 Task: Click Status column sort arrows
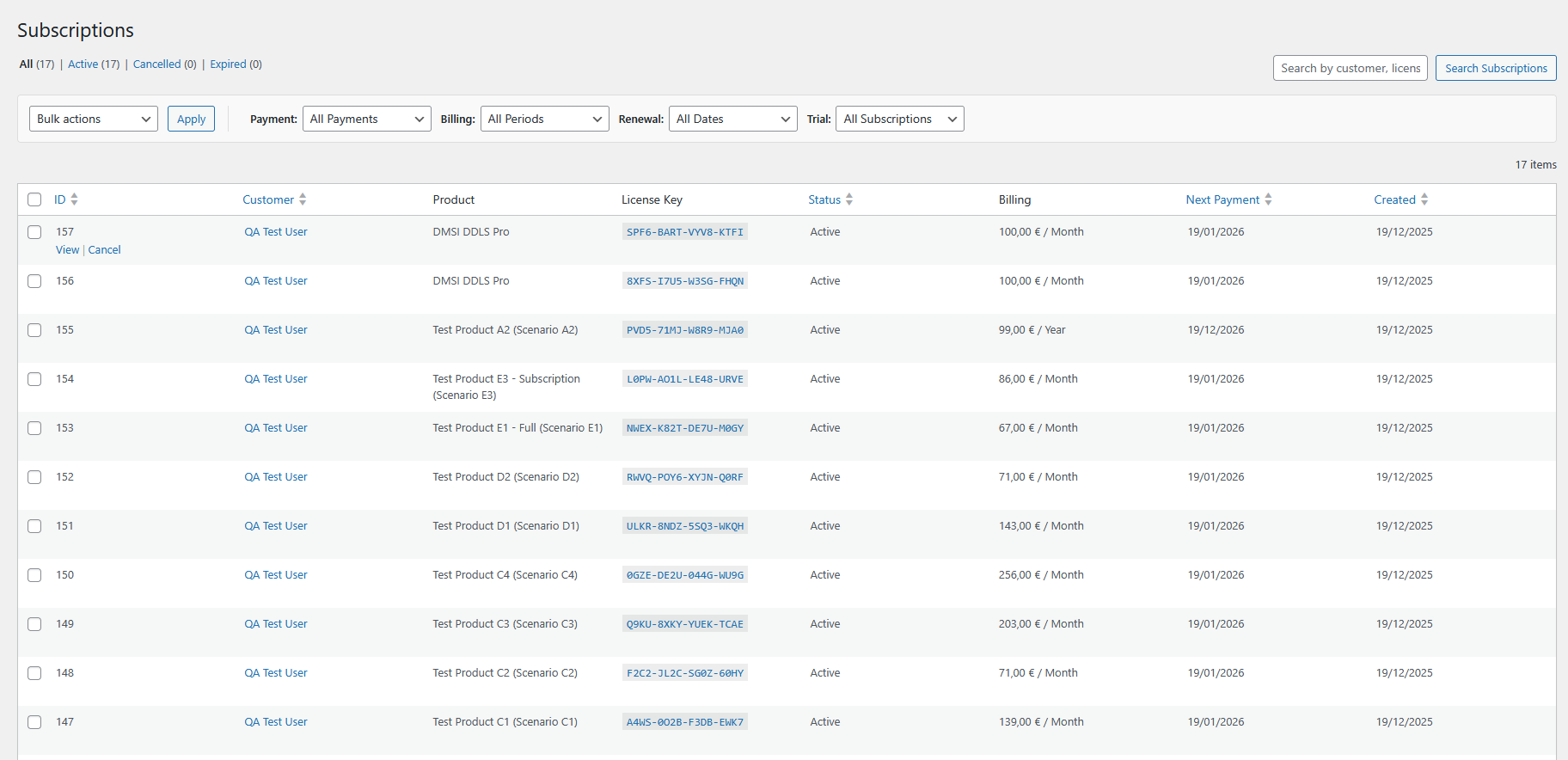[x=849, y=199]
